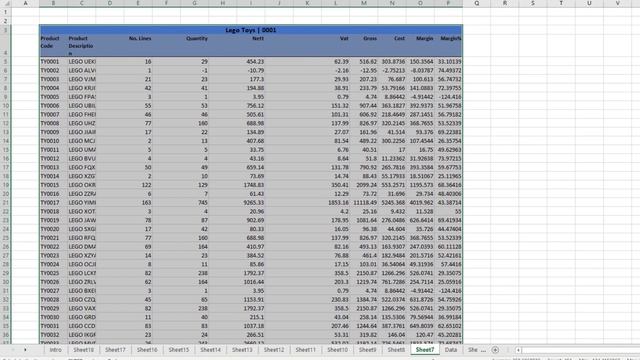Click the 'Nett' header cell

[251, 45]
